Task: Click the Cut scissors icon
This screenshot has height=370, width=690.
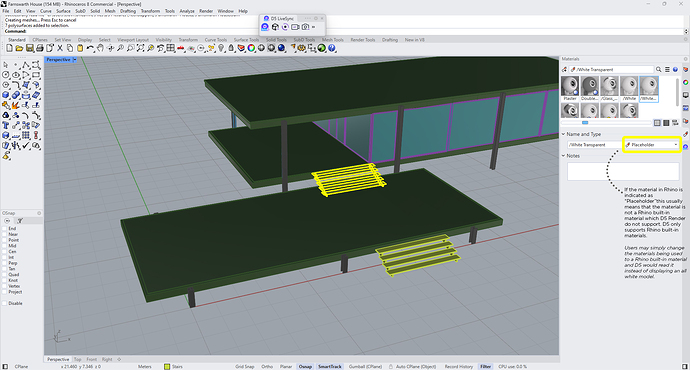Action: tap(60, 48)
